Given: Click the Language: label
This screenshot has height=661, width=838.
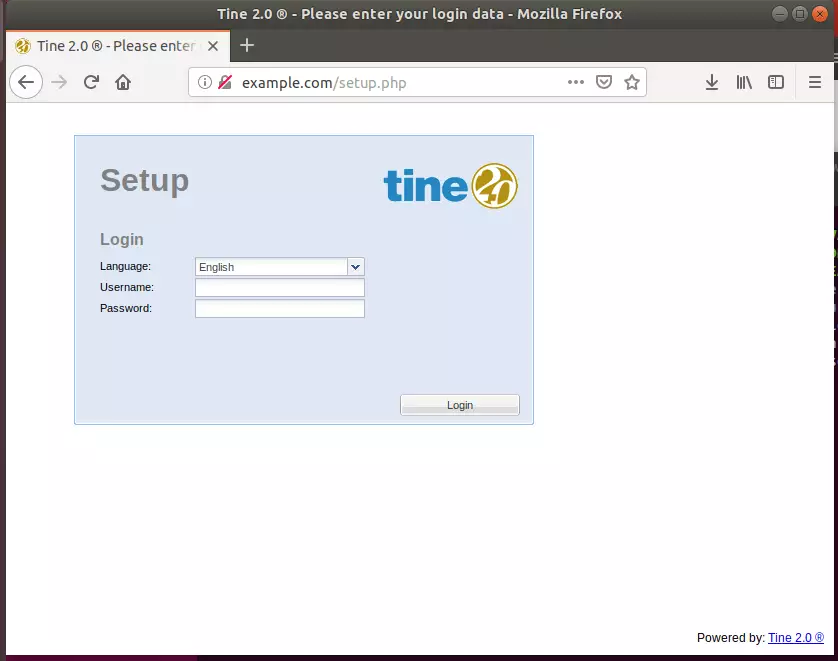Looking at the screenshot, I should pyautogui.click(x=125, y=266).
